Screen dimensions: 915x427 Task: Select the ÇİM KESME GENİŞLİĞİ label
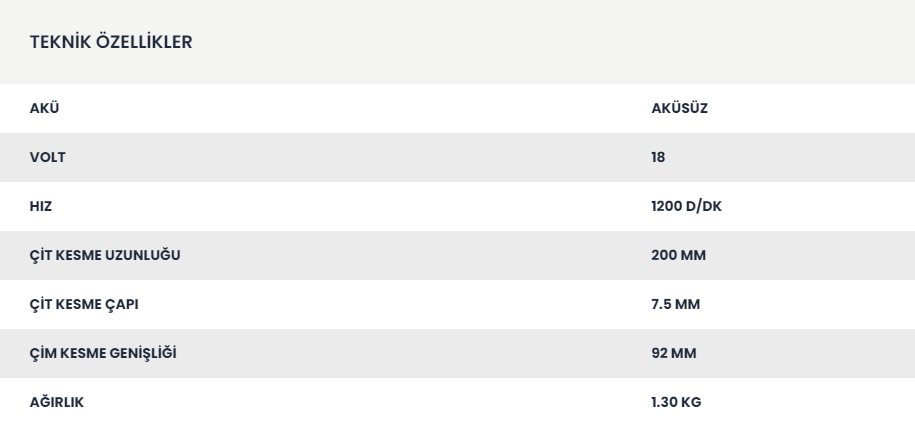103,354
